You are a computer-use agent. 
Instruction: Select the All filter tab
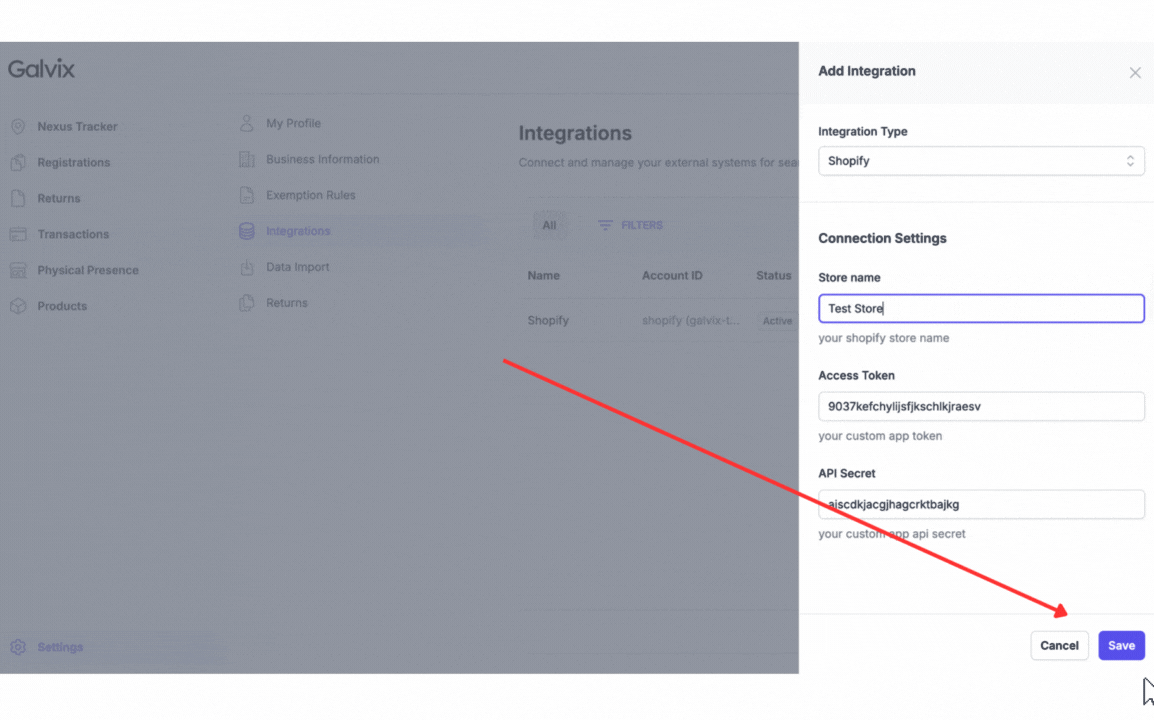pyautogui.click(x=549, y=225)
